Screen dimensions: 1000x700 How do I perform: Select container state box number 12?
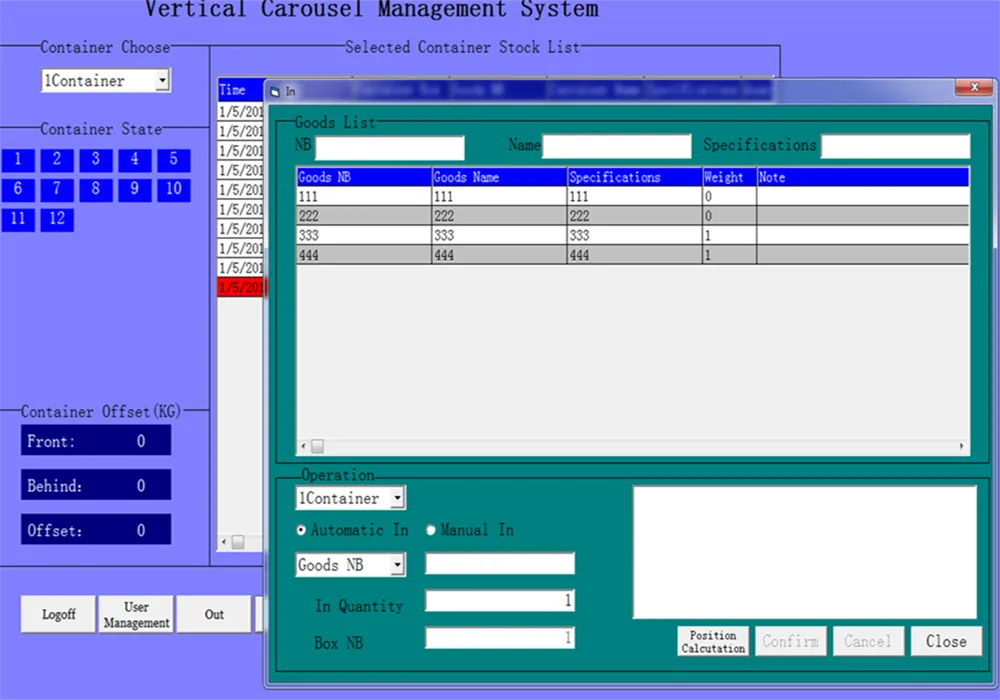[57, 219]
